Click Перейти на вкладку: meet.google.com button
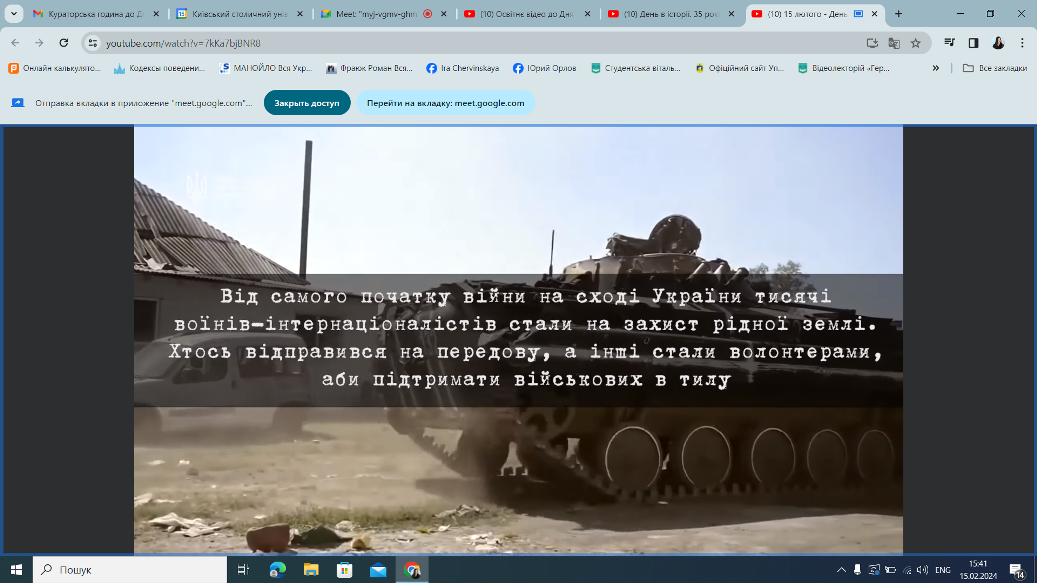 [x=446, y=103]
